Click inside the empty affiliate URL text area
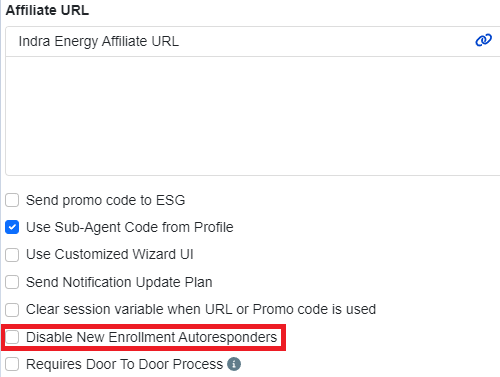Image resolution: width=500 pixels, height=377 pixels. click(253, 115)
